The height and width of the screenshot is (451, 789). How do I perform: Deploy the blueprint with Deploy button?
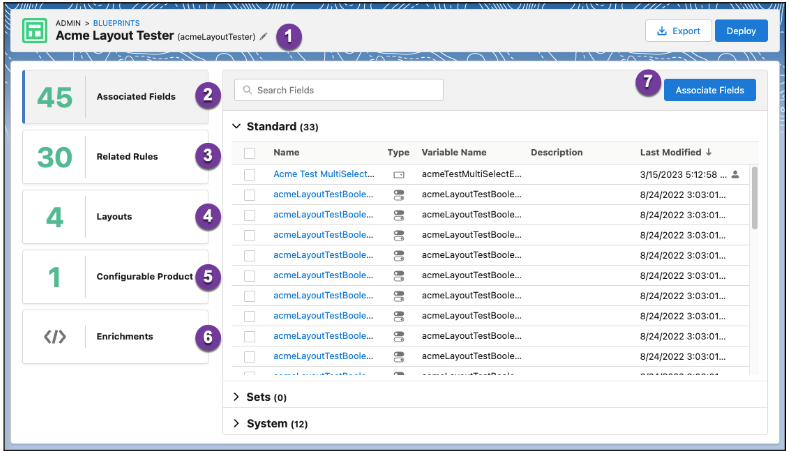coord(741,31)
